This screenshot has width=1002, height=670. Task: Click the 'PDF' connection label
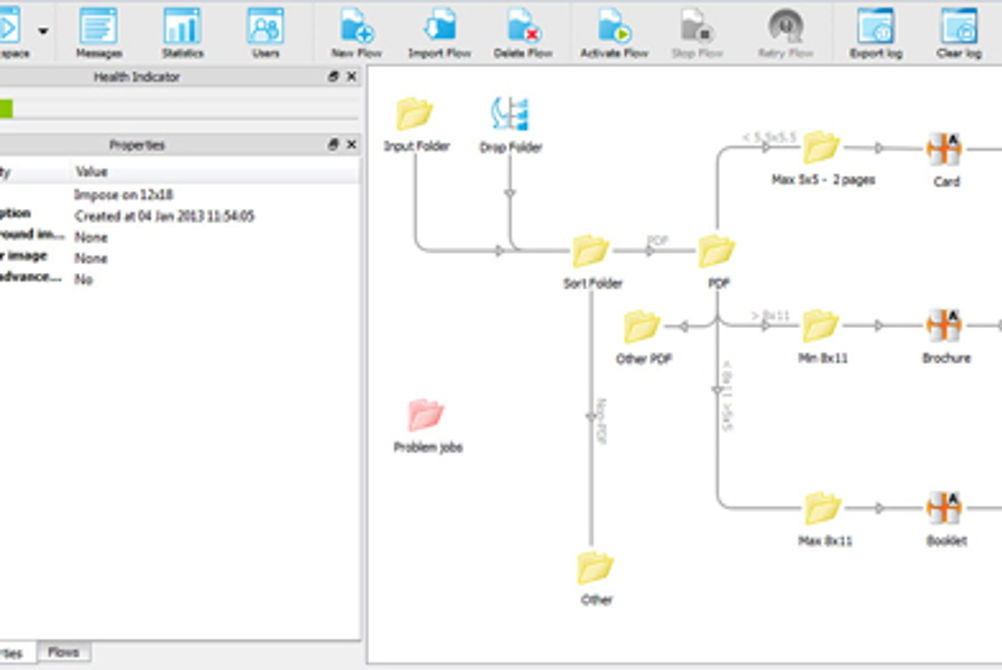[657, 240]
